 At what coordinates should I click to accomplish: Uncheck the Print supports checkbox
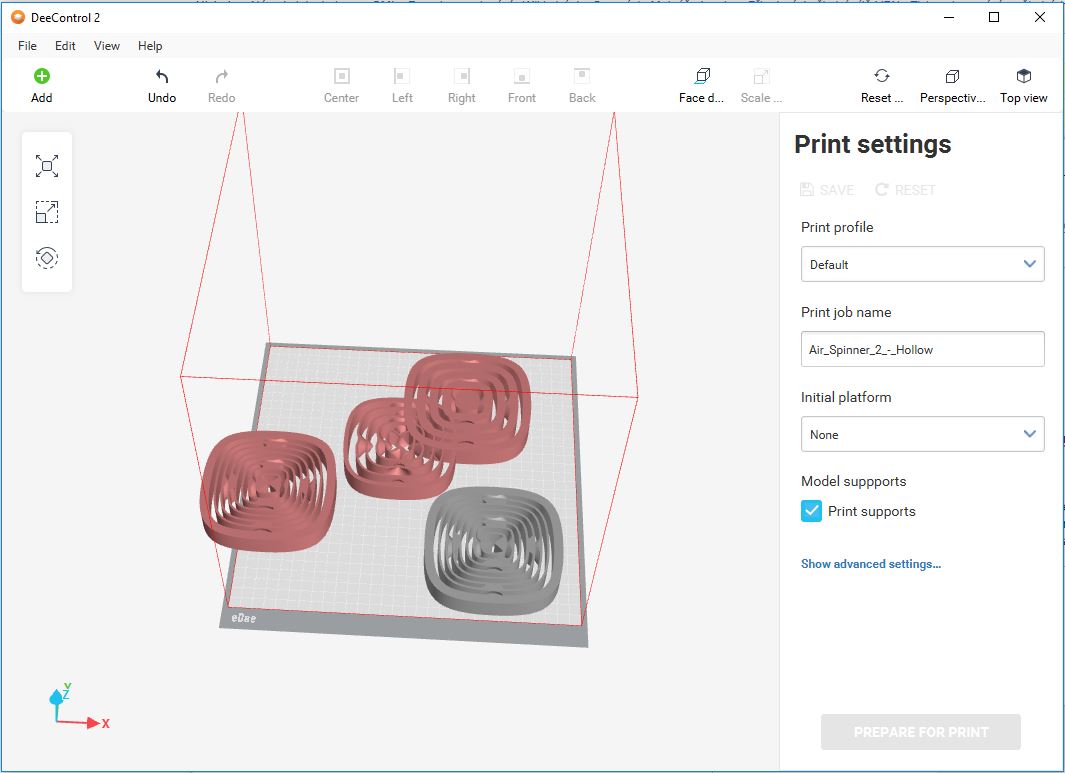812,511
